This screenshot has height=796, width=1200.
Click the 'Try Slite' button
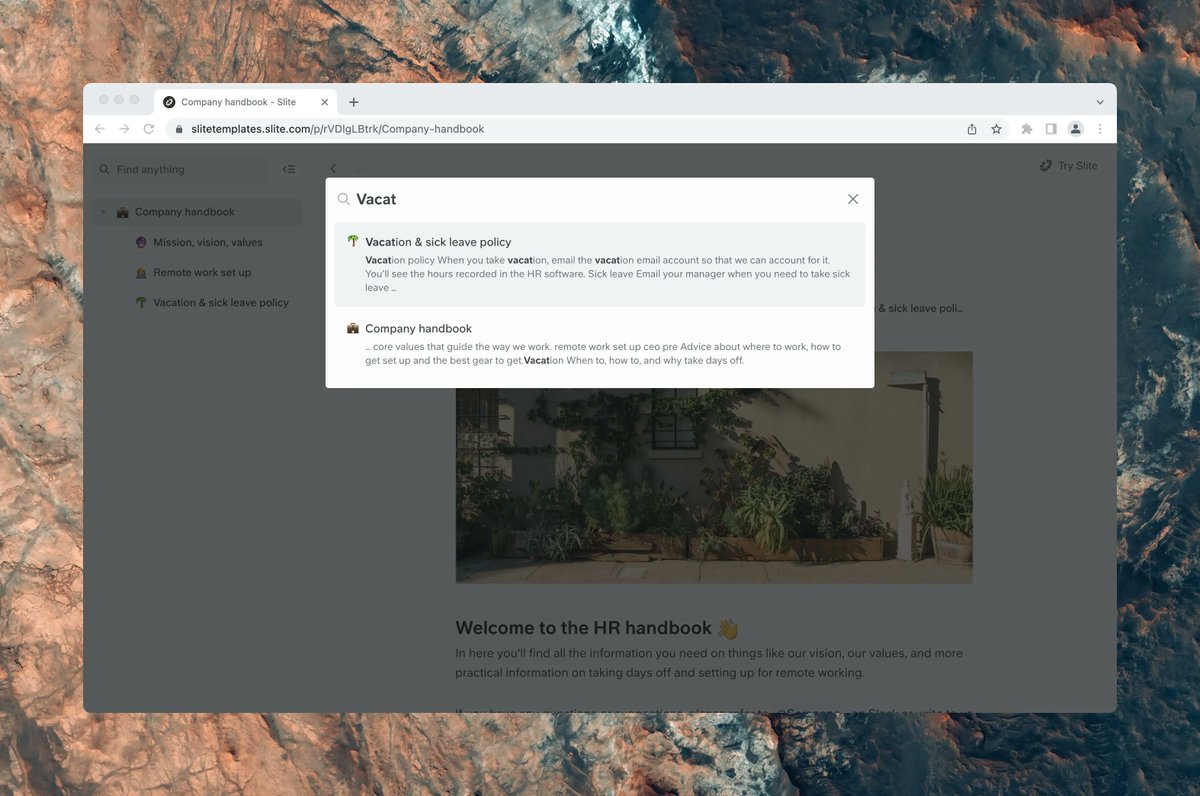point(1068,166)
